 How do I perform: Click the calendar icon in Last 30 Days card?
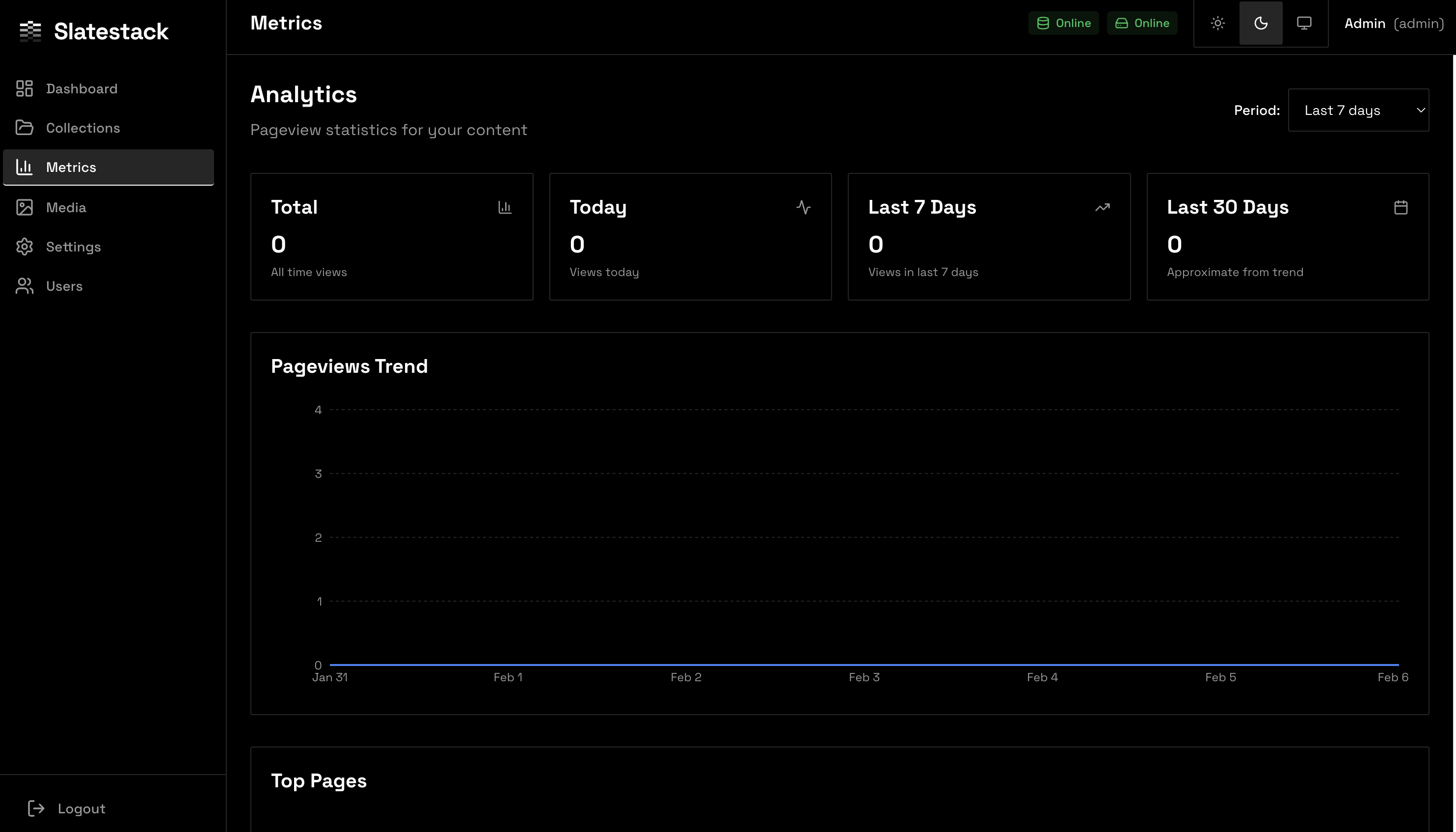pyautogui.click(x=1401, y=207)
